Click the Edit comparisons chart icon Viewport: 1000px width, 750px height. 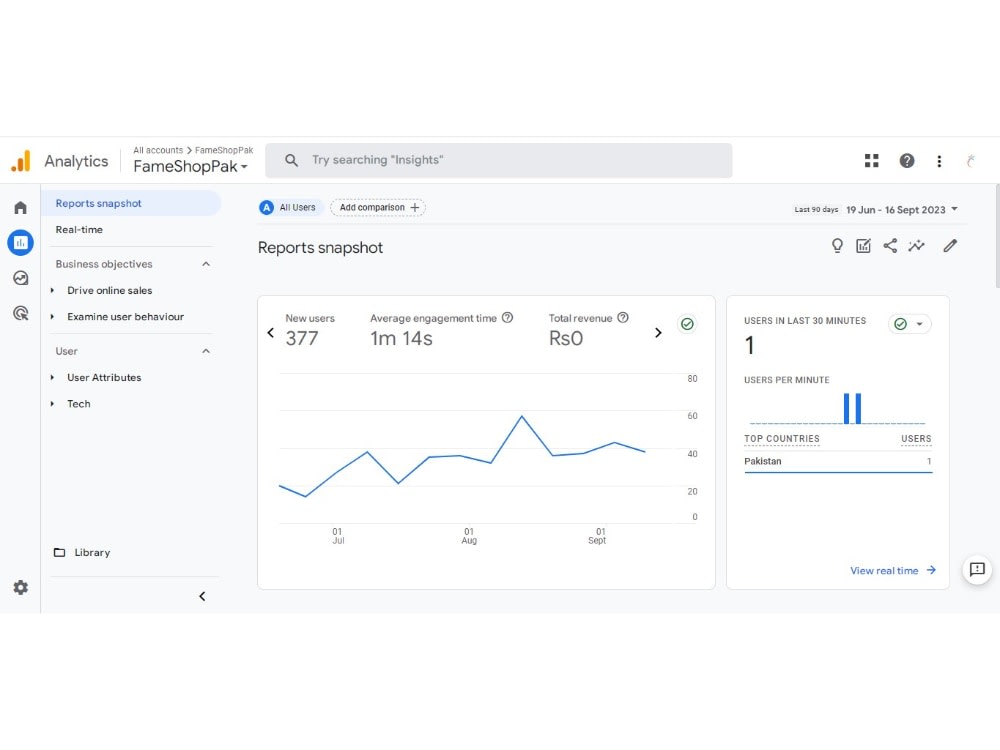(x=864, y=246)
